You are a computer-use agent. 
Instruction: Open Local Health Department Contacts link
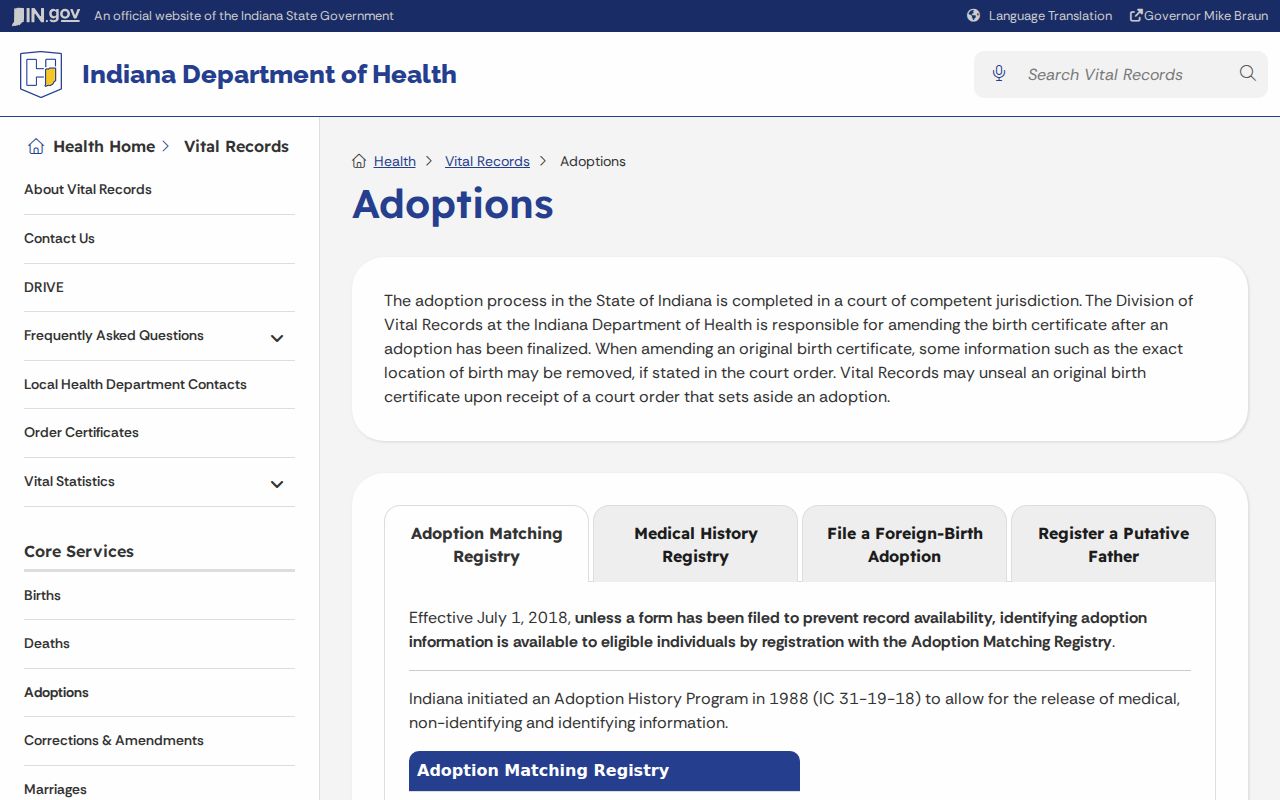tap(135, 384)
